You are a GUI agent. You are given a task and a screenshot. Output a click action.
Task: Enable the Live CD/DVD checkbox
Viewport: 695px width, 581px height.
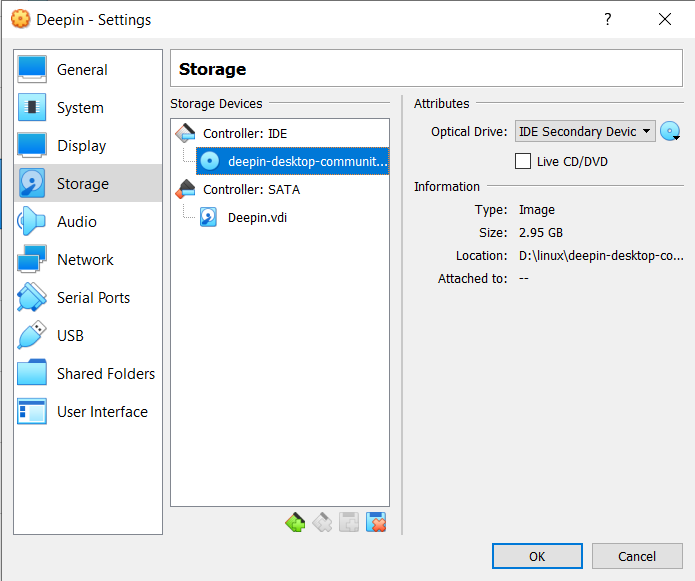click(522, 161)
